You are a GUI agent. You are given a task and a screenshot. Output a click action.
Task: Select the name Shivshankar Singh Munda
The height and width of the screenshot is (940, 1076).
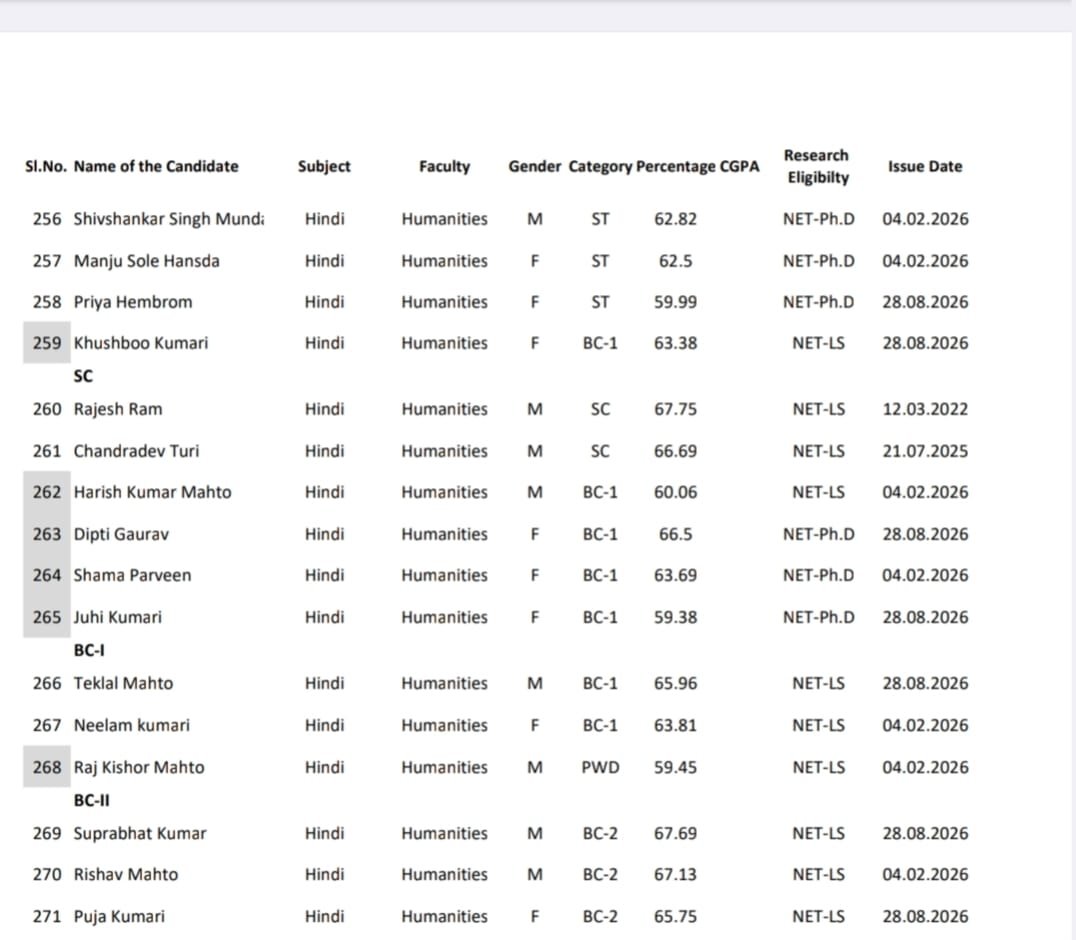169,219
